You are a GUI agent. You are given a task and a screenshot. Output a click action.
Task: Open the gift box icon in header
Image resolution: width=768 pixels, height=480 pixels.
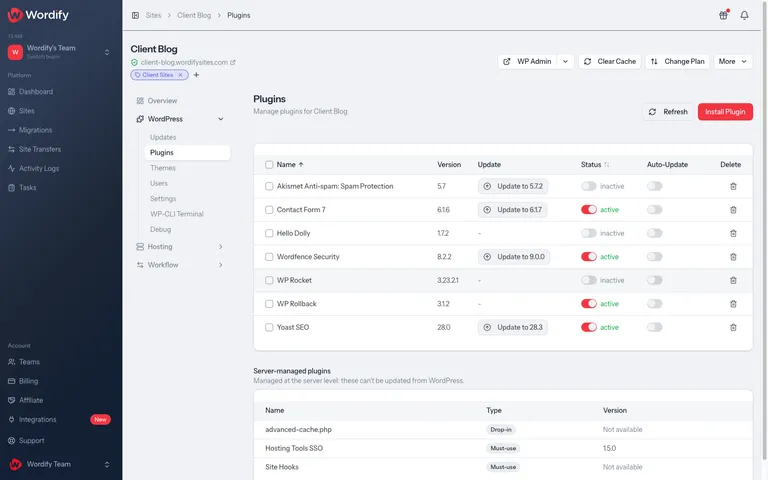point(723,15)
